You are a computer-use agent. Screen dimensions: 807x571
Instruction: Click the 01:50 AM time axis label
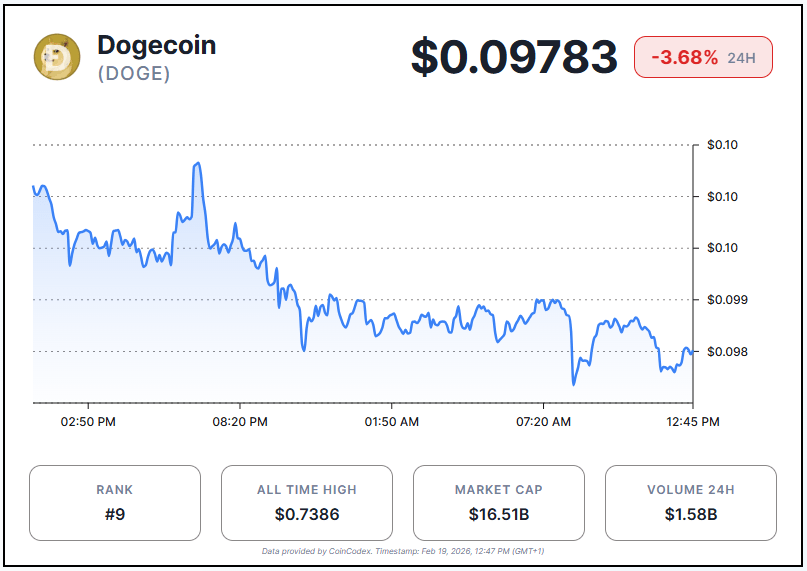pos(392,422)
